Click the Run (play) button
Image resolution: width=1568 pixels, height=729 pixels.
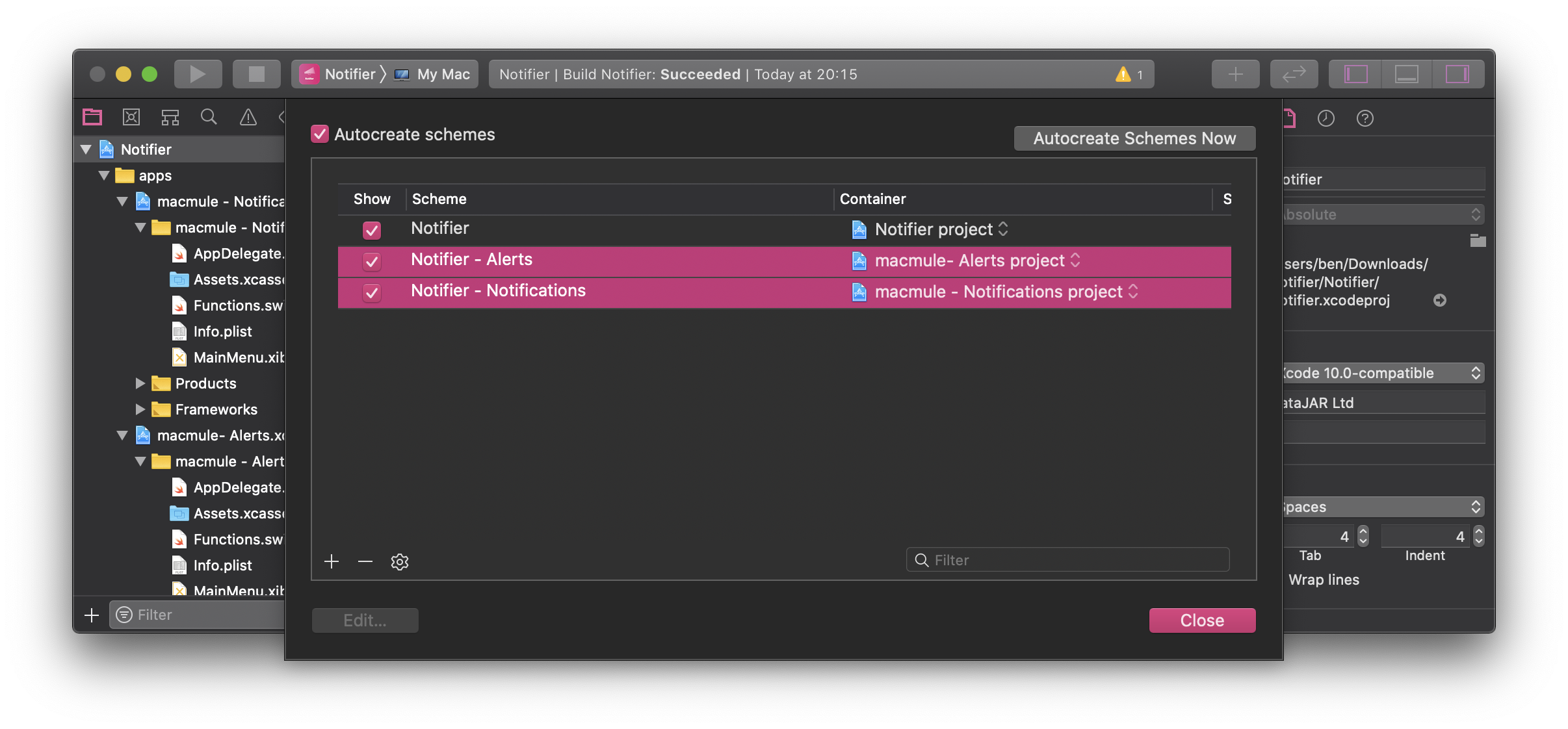pyautogui.click(x=198, y=74)
